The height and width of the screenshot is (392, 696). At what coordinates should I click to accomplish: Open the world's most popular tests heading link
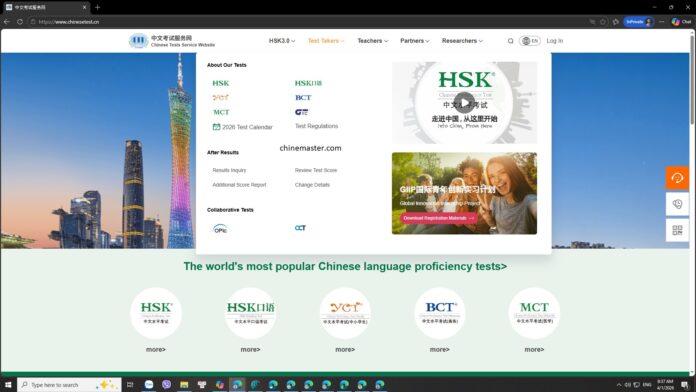point(345,266)
